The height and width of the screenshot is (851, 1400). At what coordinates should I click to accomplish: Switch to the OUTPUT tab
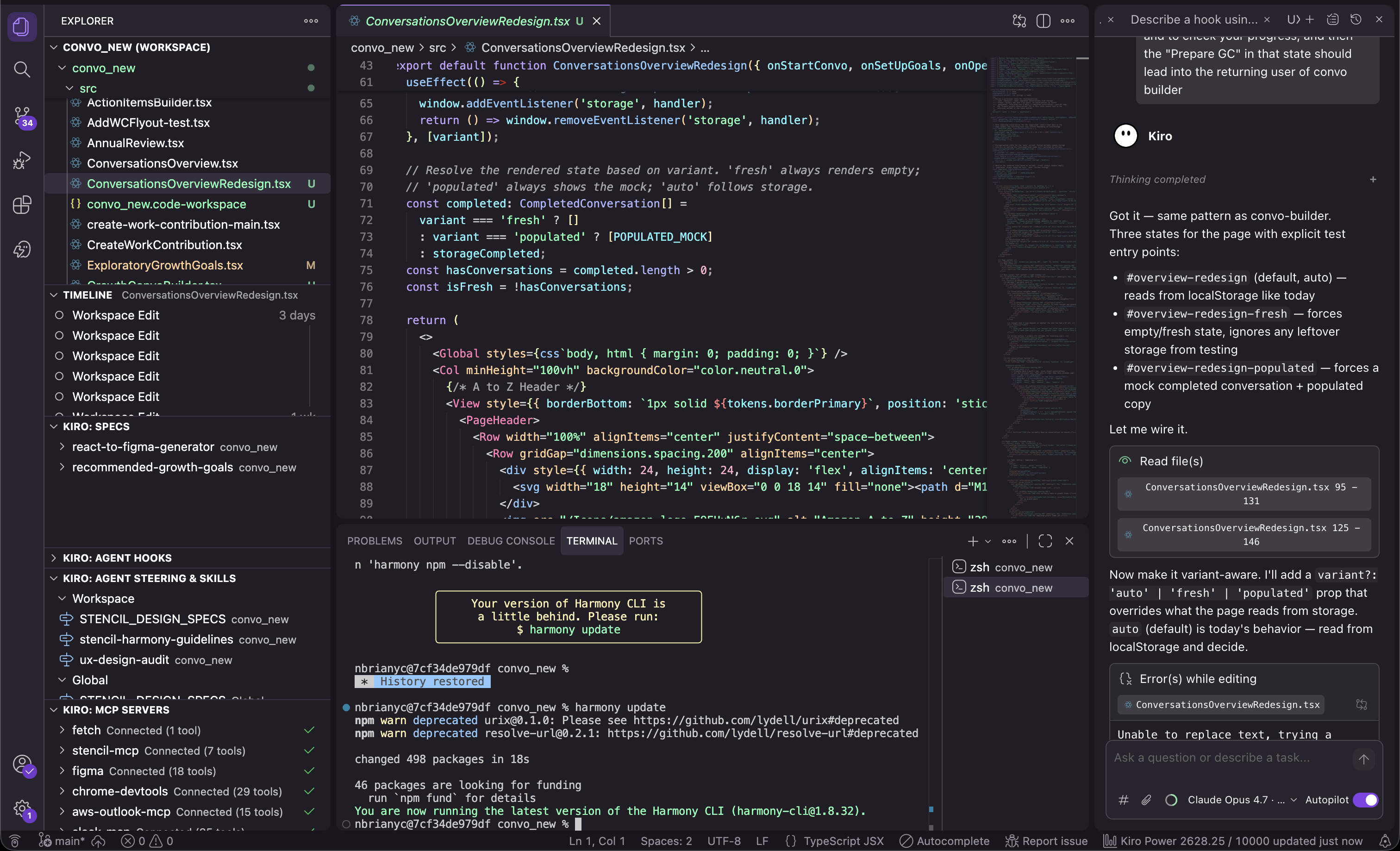[435, 541]
